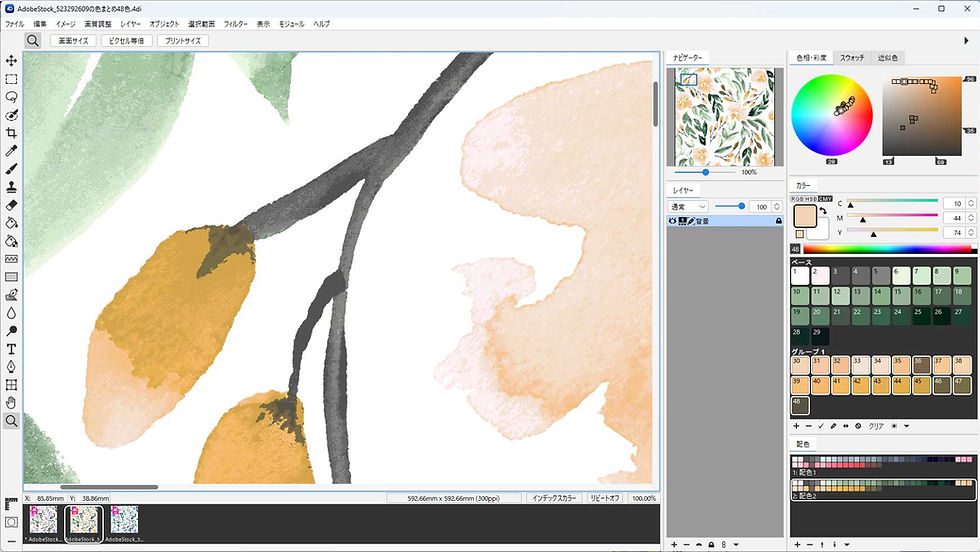
Task: Open the layer opacity 100 dropdown arrow
Action: tap(776, 206)
